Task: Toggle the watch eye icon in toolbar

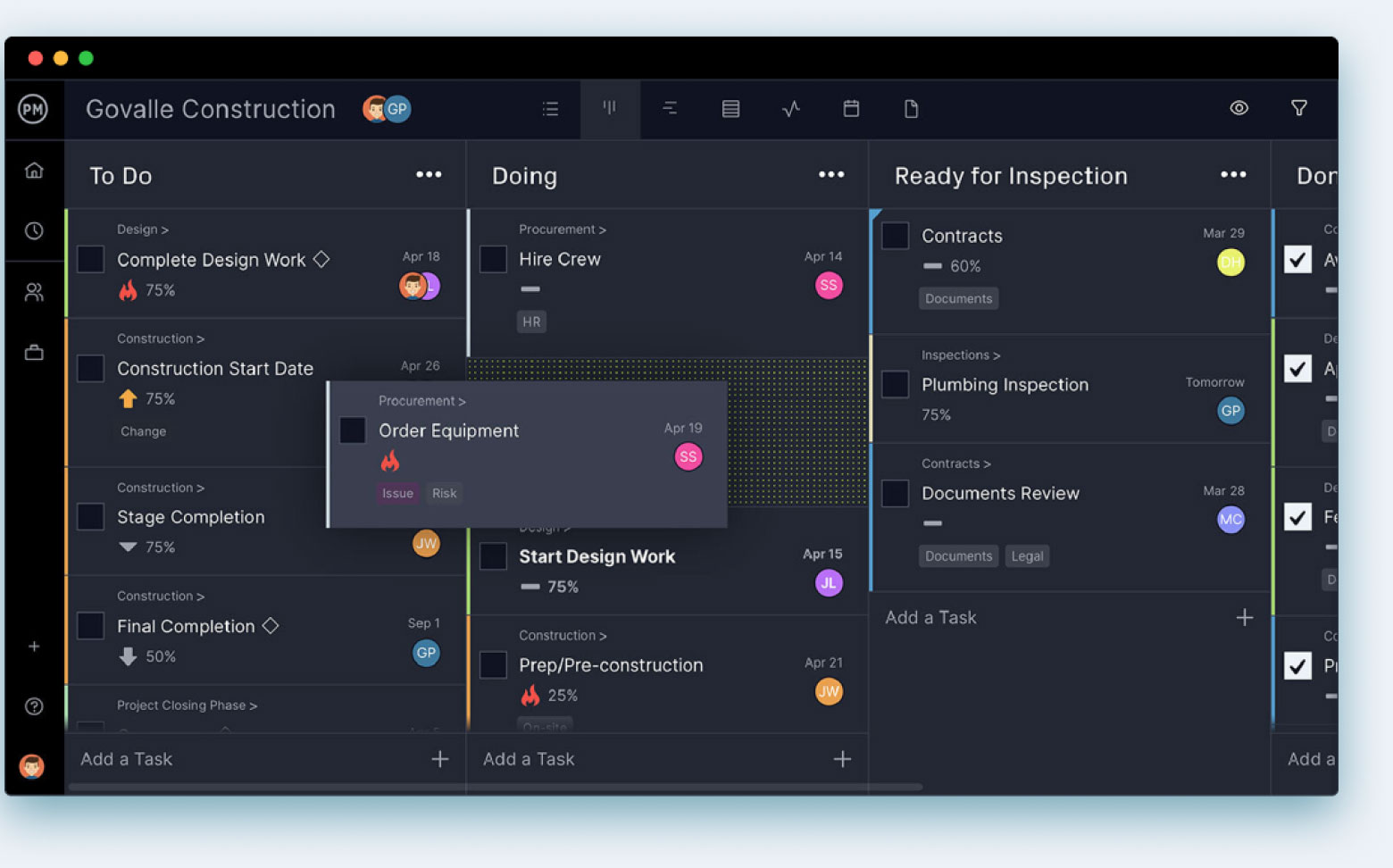Action: click(1239, 108)
